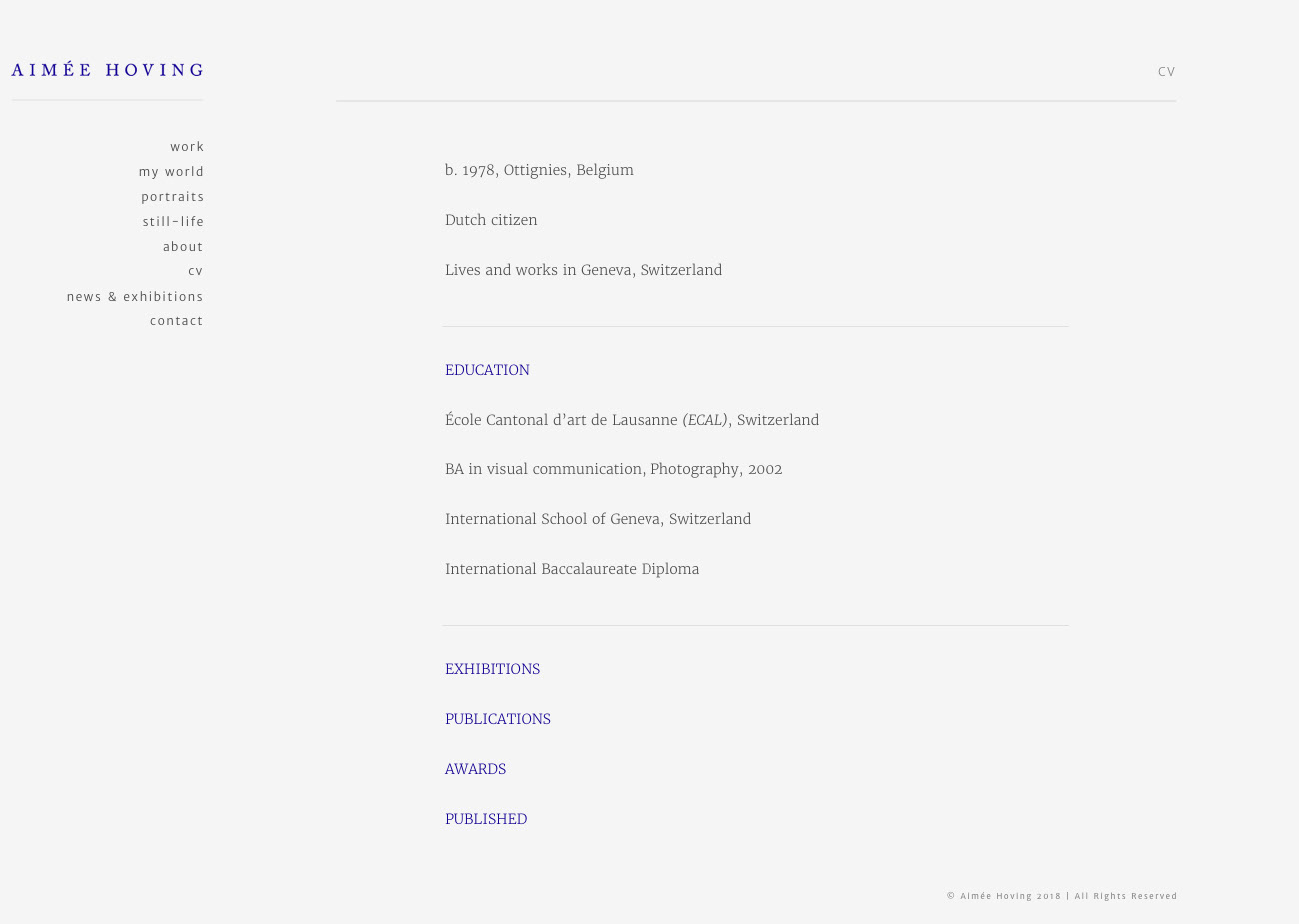Viewport: 1299px width, 924px height.
Task: Expand the EXHIBITIONS section
Action: [x=492, y=669]
